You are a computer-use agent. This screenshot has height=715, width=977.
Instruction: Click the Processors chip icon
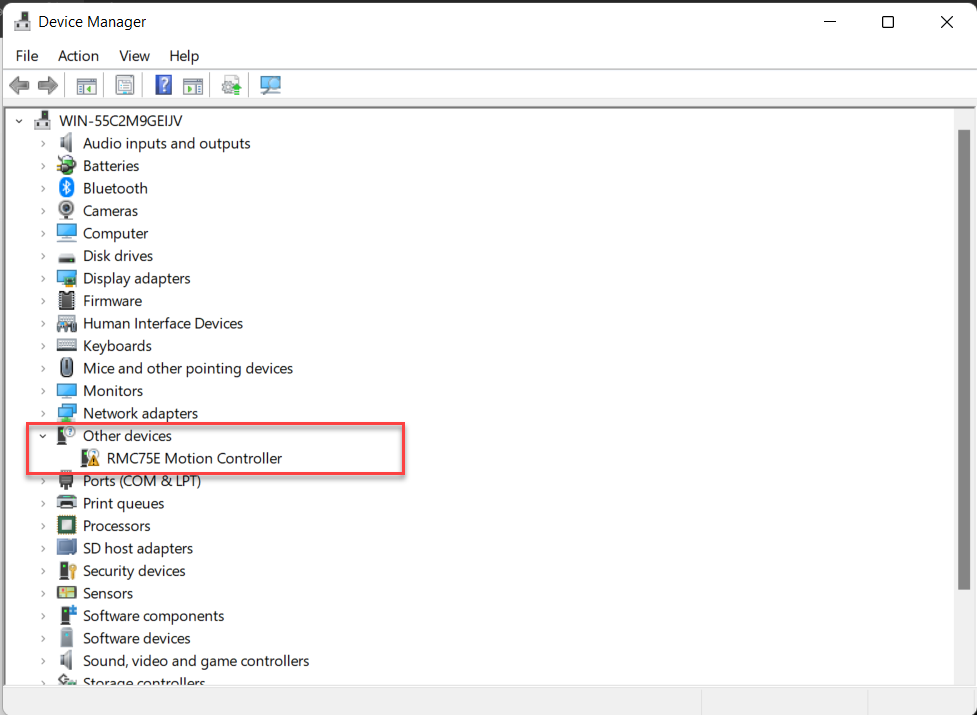pos(67,526)
